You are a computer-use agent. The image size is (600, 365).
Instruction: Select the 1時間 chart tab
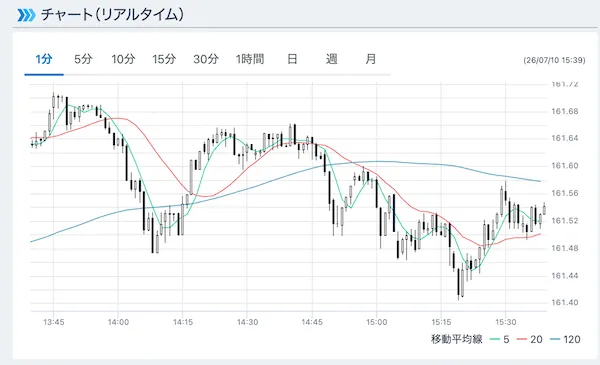tap(250, 59)
